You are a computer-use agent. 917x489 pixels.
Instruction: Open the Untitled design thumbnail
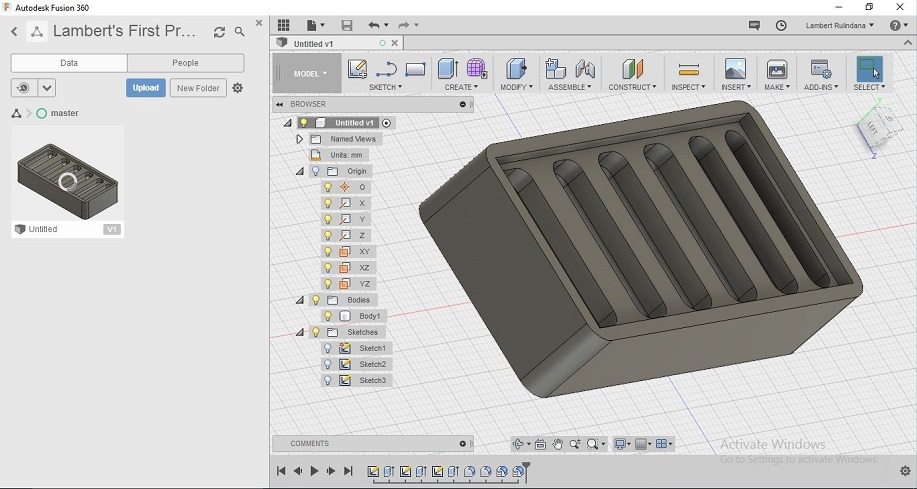tap(67, 180)
